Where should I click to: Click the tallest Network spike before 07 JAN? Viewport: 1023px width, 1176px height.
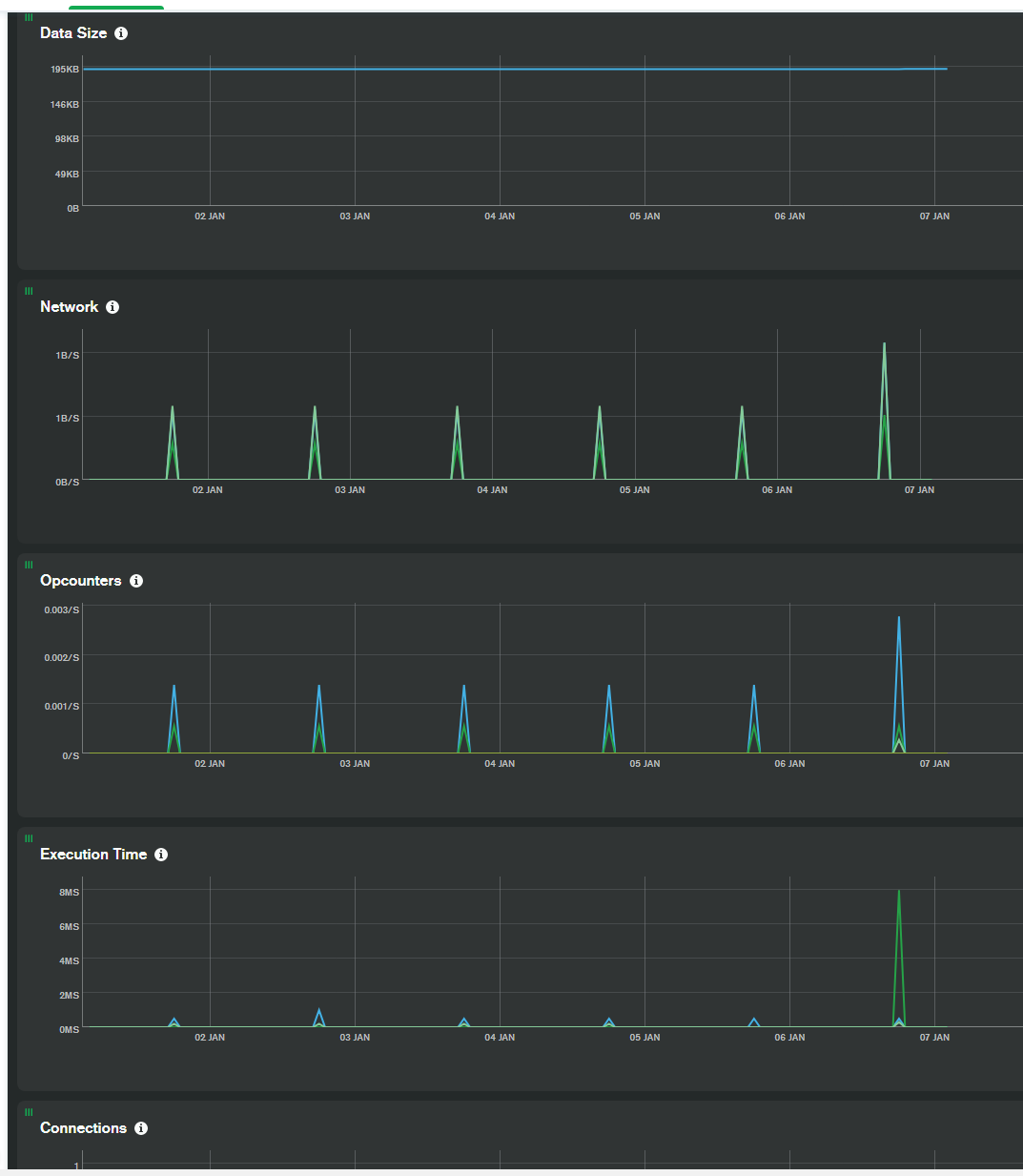point(885,345)
